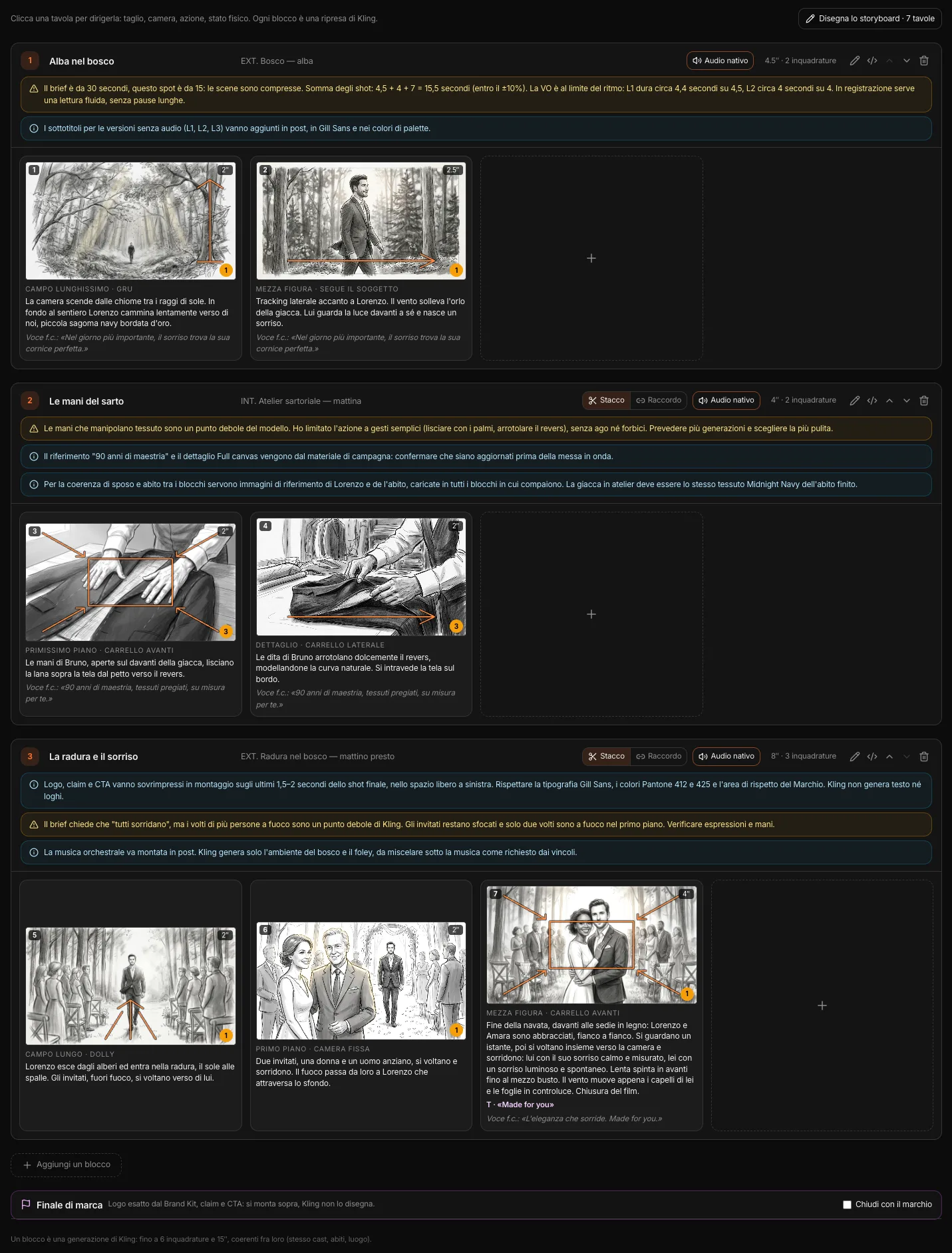952x1253 pixels.
Task: Delete the Le mani del sarto block
Action: (924, 401)
